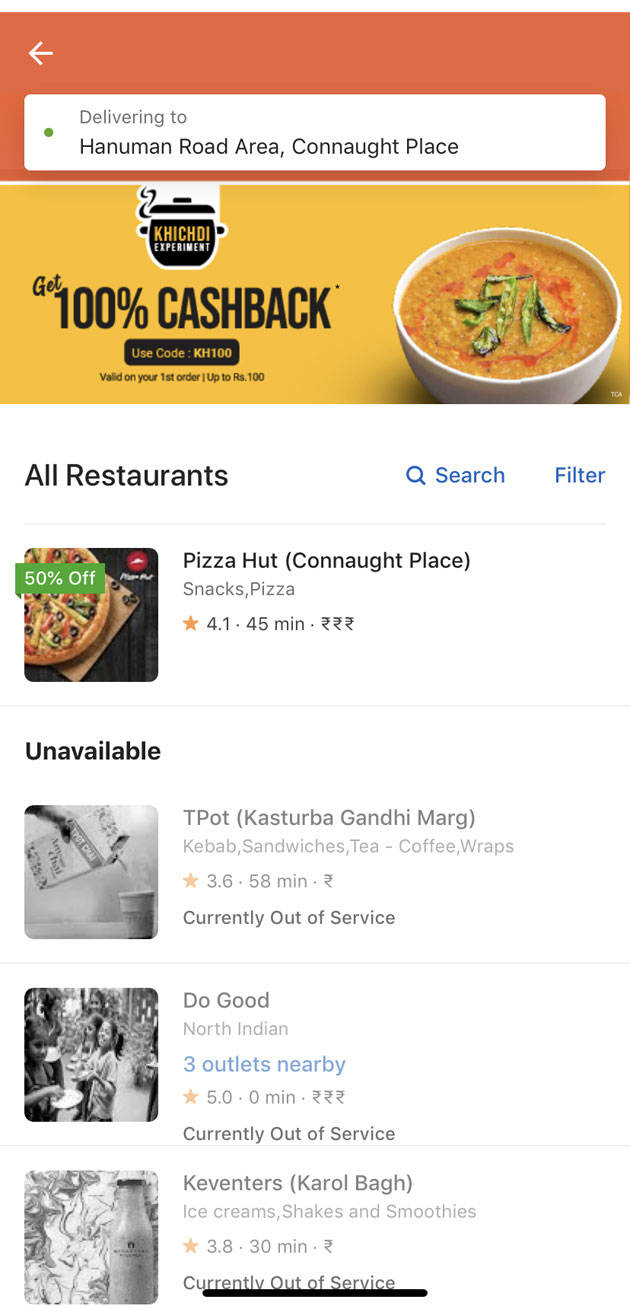The width and height of the screenshot is (630, 1309).
Task: Click the search magnifier icon
Action: point(415,475)
